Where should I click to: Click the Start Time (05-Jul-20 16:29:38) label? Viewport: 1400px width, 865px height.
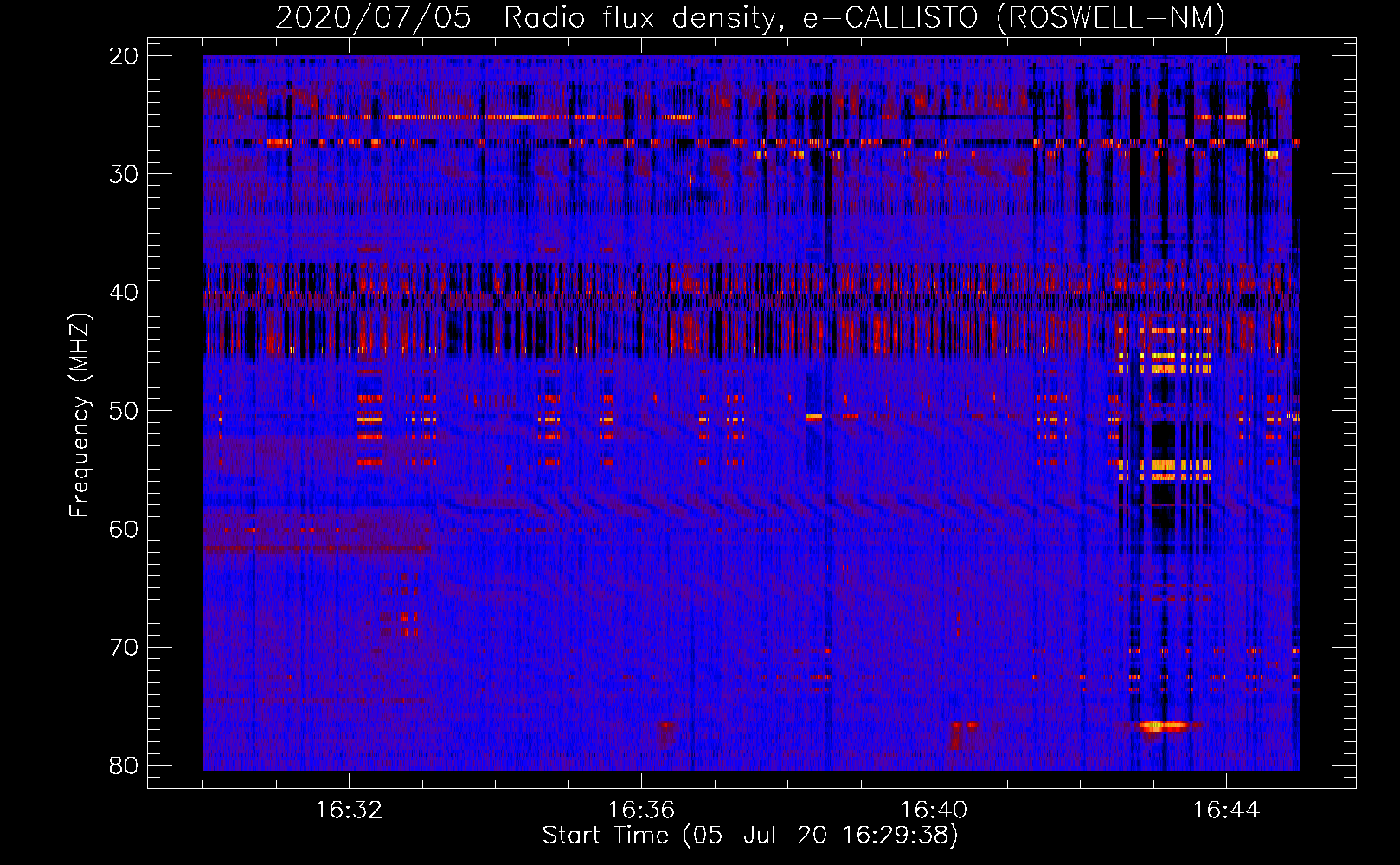750,836
